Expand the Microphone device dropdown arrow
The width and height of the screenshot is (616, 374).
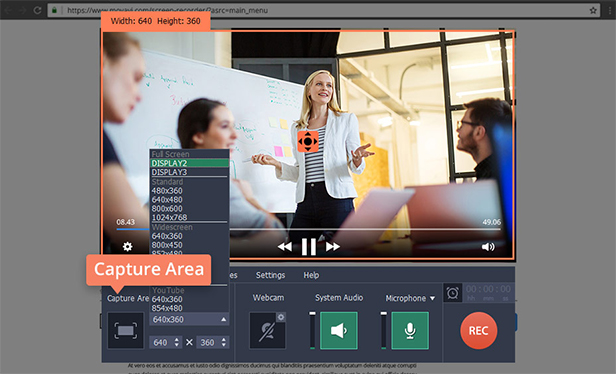coord(432,299)
